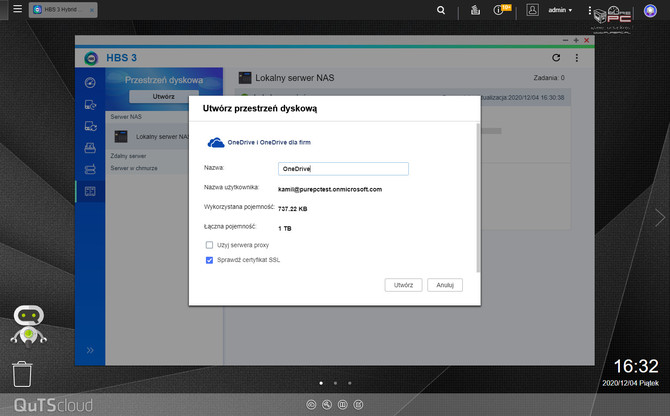
Task: Switch to the HBS 3 Hybrid taskbar tab
Action: coord(63,9)
